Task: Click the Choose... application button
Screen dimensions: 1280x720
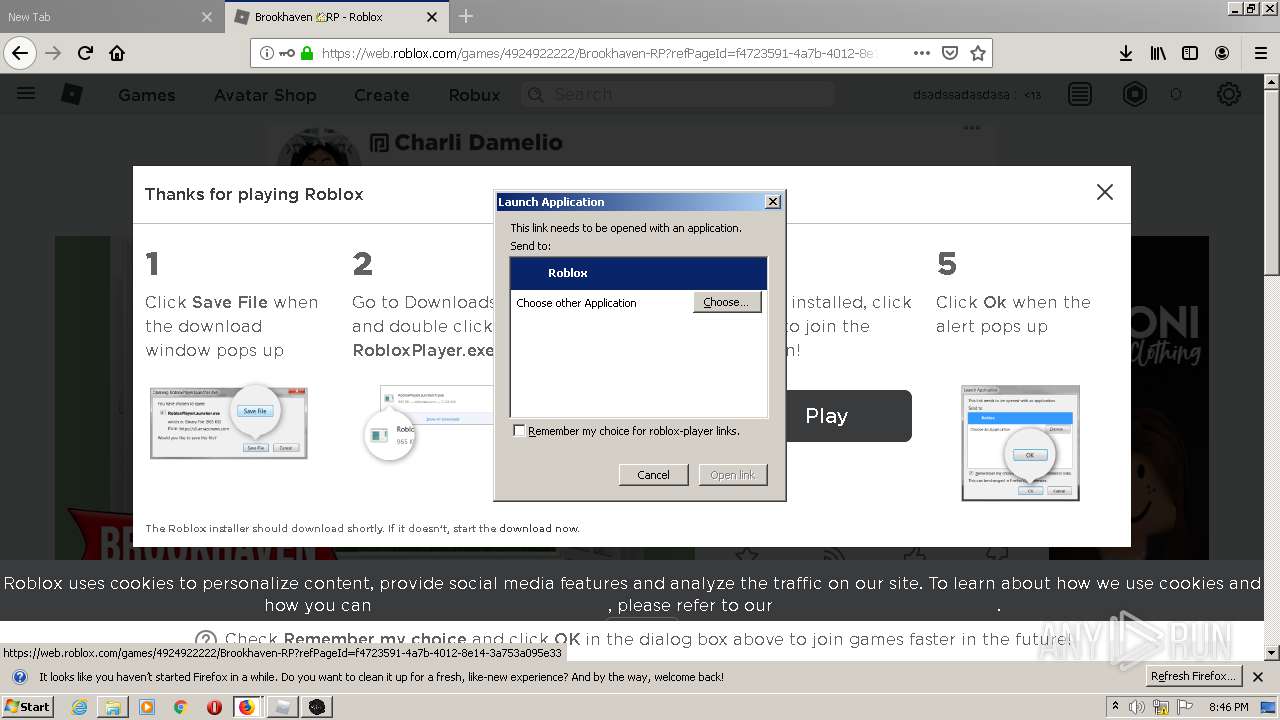Action: coord(727,302)
